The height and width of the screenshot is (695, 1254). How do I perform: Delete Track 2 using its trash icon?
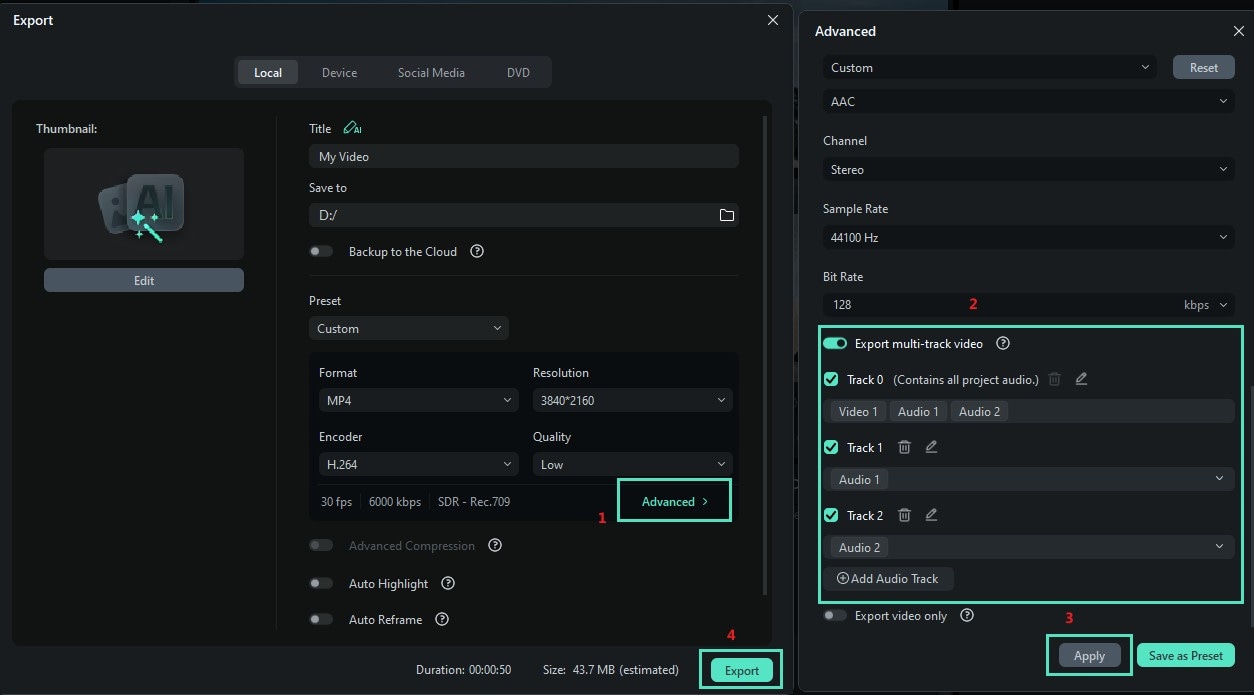click(x=904, y=515)
